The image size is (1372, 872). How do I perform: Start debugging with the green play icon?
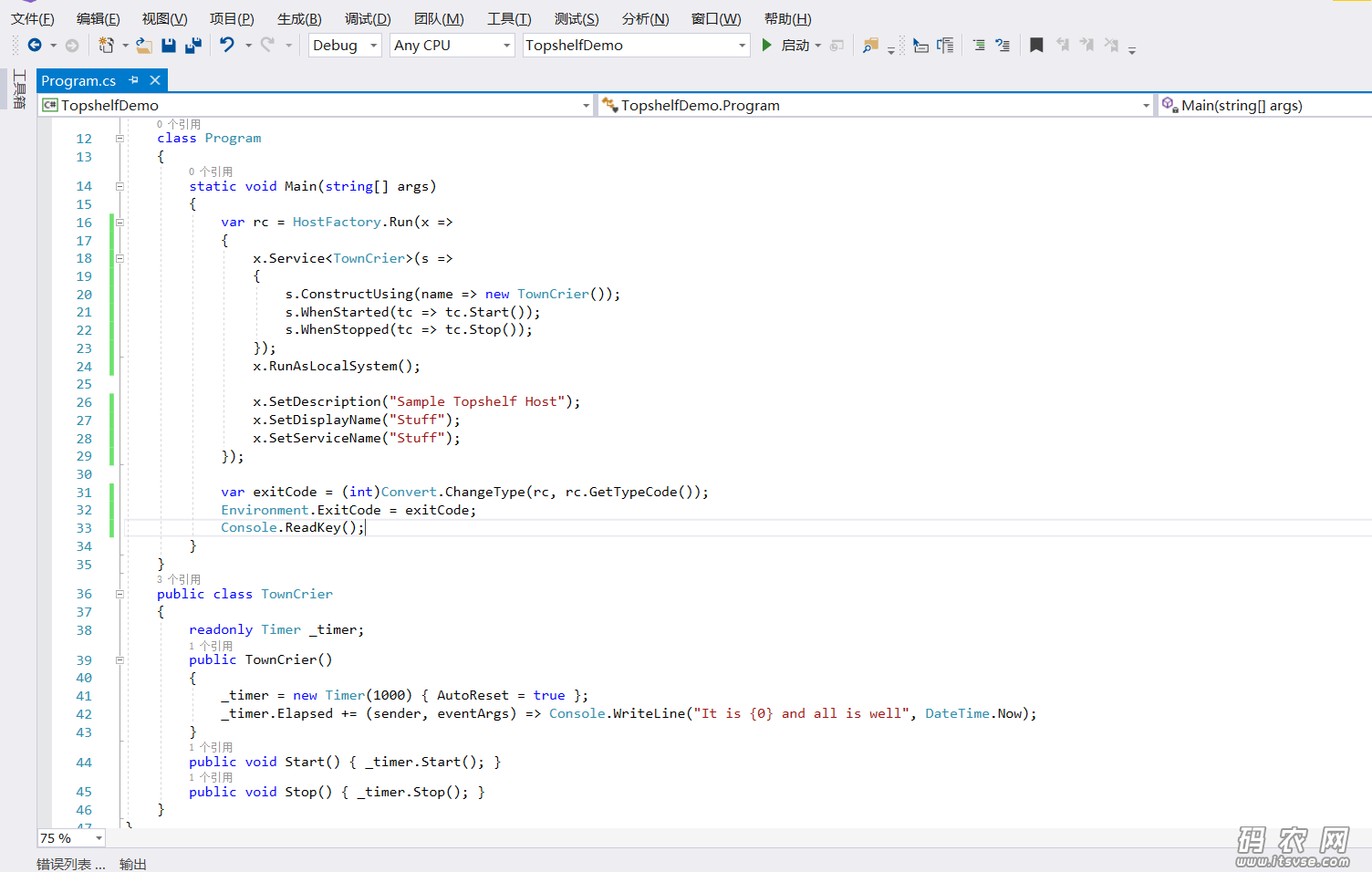click(767, 45)
